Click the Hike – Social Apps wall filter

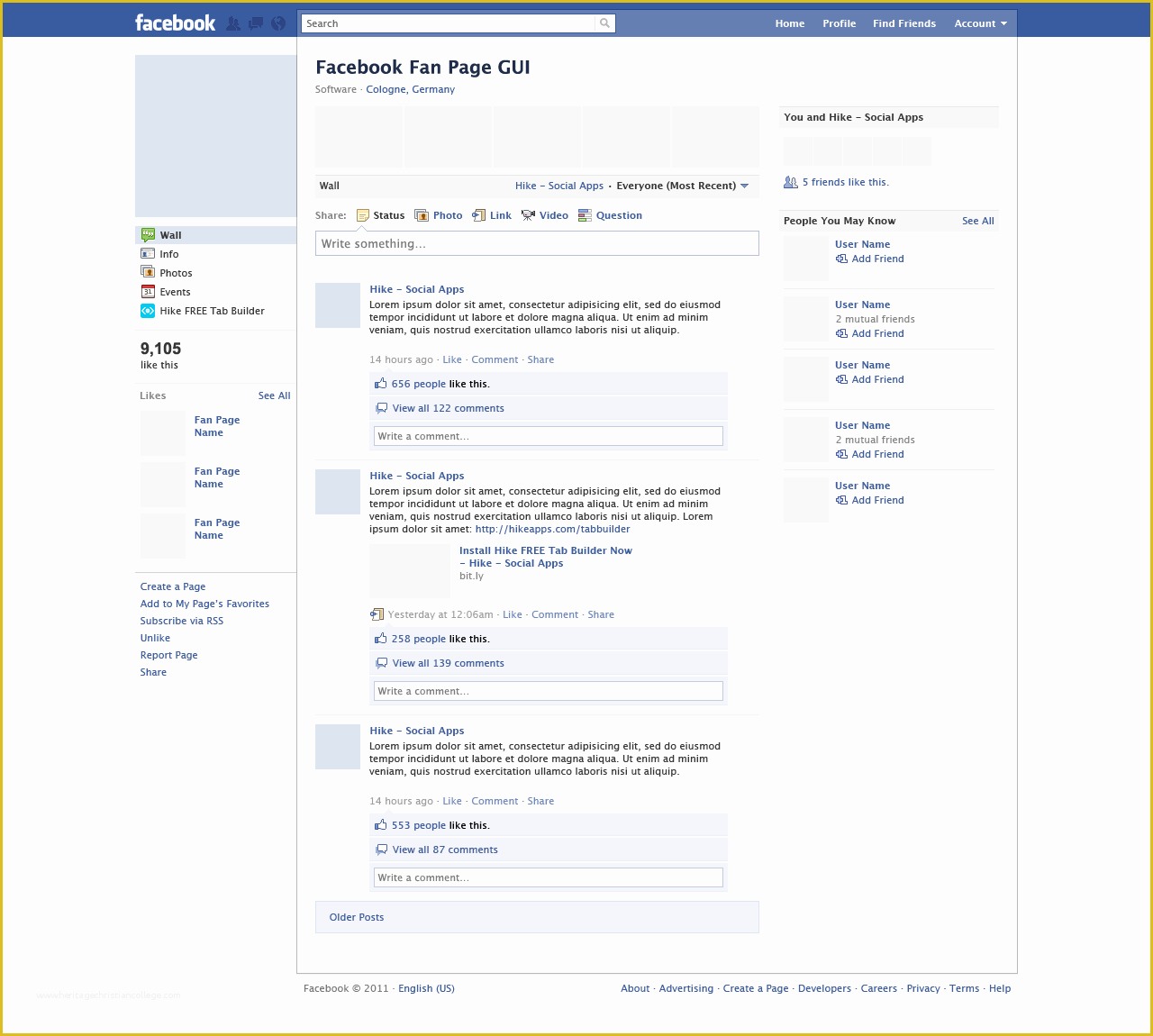tap(559, 186)
